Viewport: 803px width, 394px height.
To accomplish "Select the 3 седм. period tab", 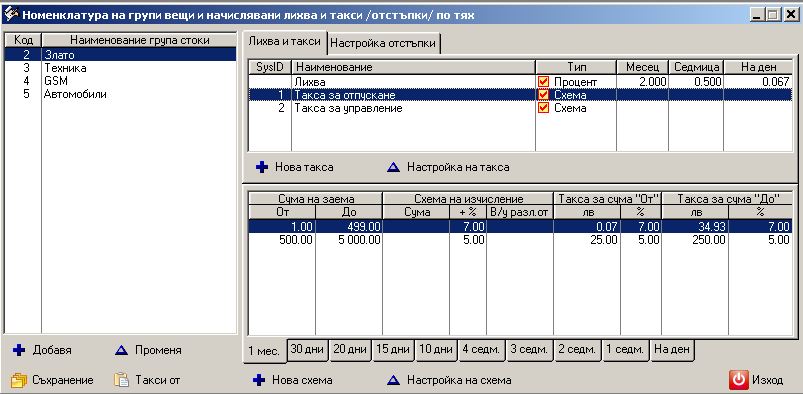I will (x=530, y=349).
